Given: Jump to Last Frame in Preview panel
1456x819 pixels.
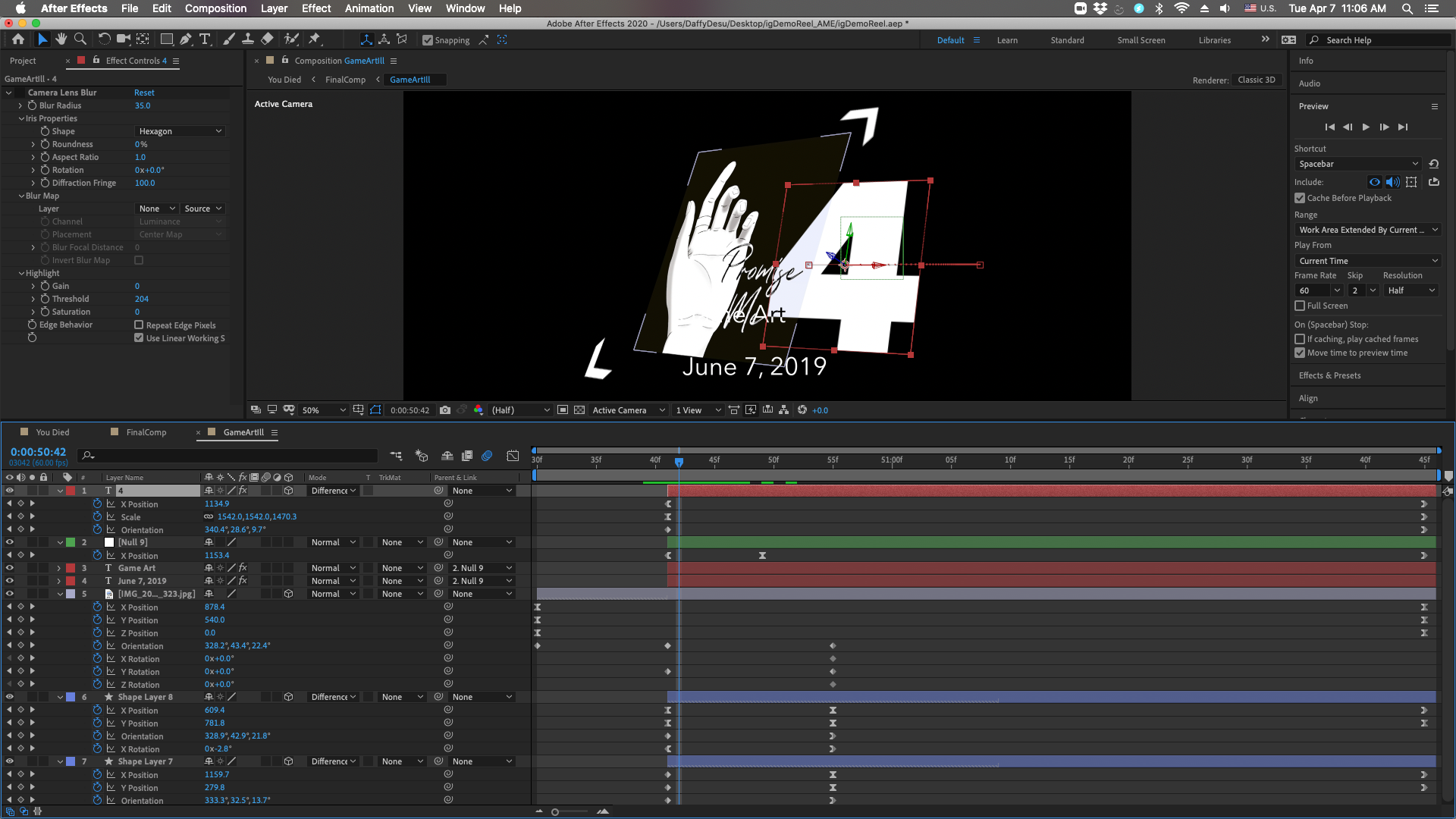Looking at the screenshot, I should [x=1403, y=127].
